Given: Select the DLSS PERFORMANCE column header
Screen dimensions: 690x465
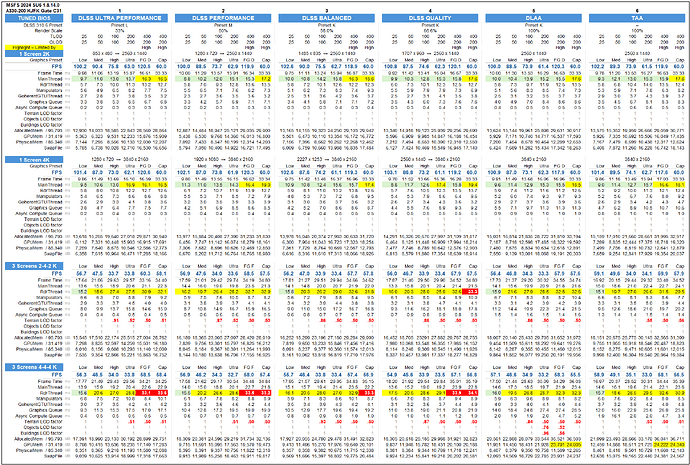Looking at the screenshot, I should 223,18.
